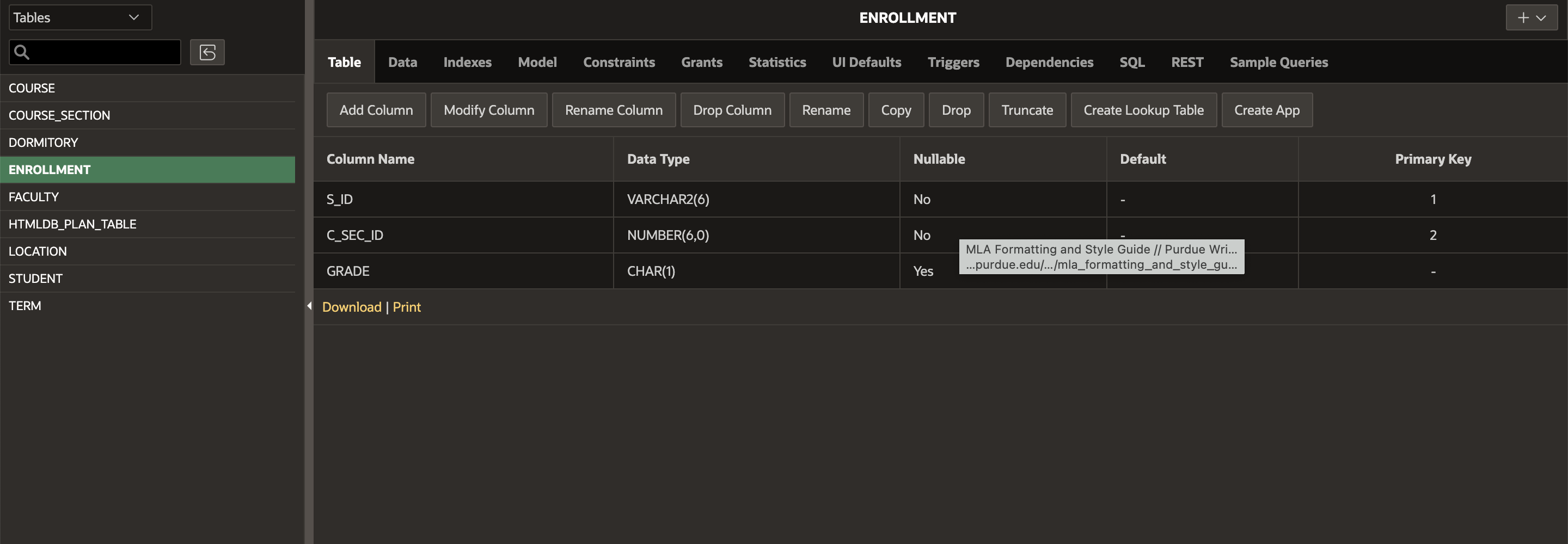Click the Truncate button

(1026, 110)
